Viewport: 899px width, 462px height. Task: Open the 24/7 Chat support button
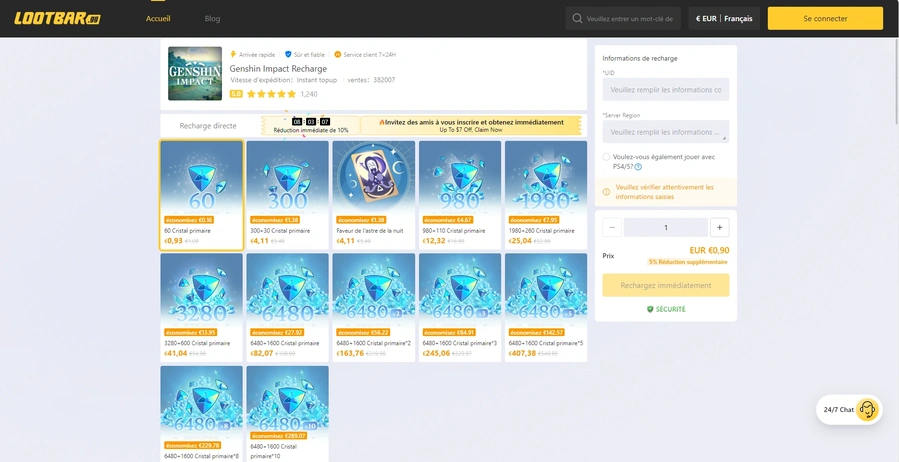849,410
